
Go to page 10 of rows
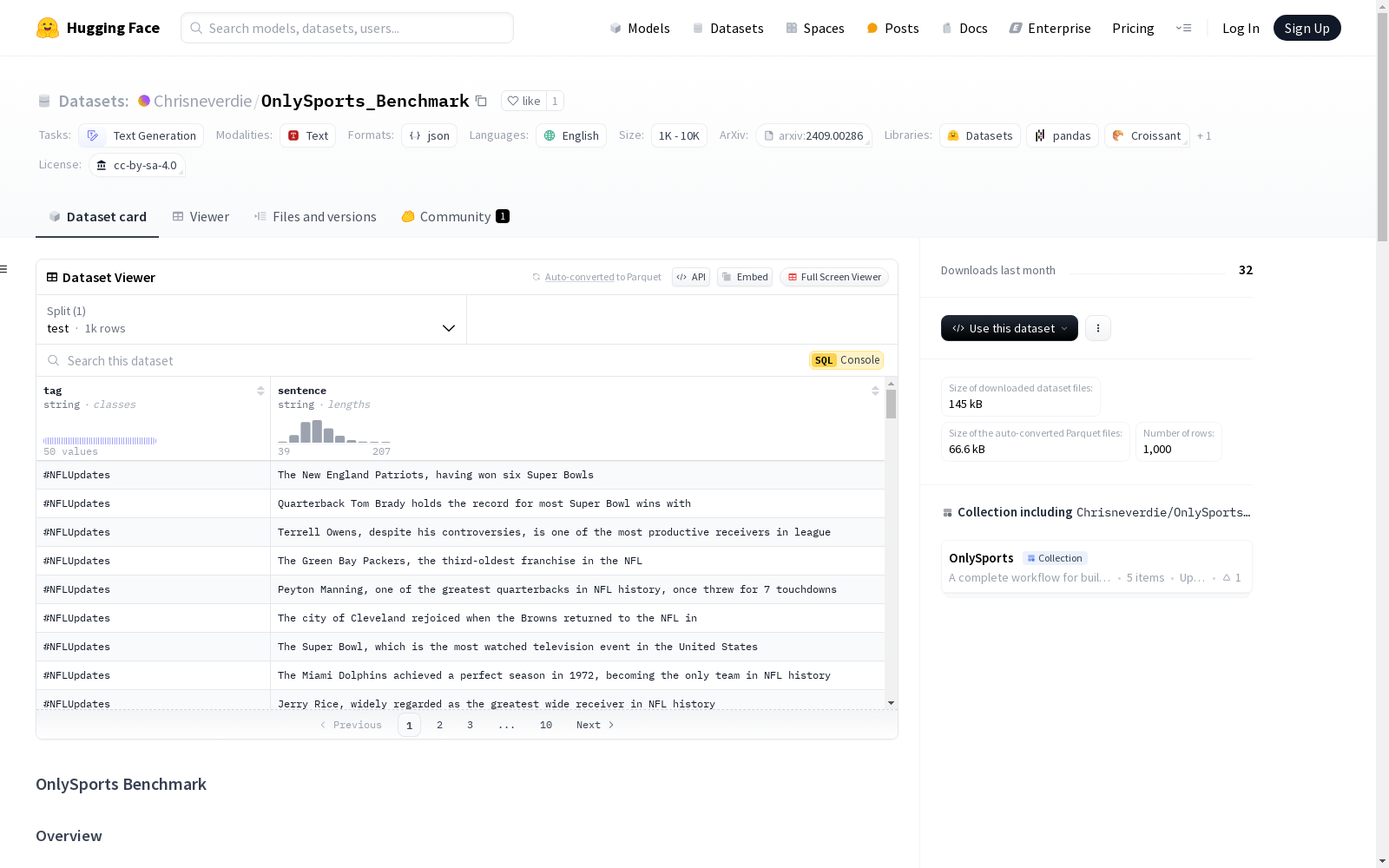point(545,725)
